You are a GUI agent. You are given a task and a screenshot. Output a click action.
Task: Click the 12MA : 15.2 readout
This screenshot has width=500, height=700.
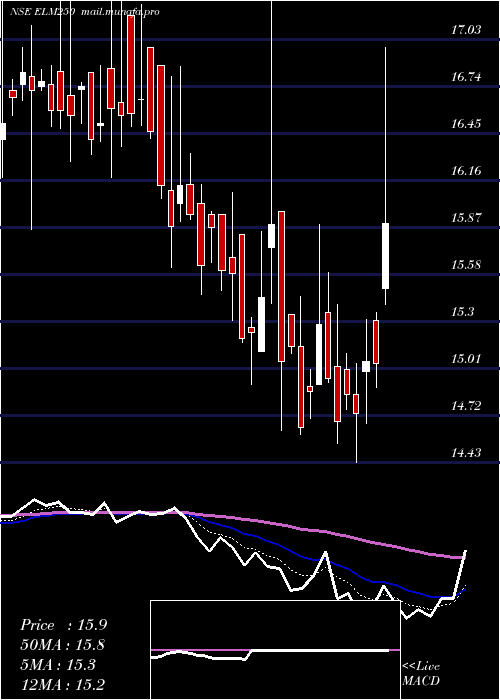click(63, 684)
